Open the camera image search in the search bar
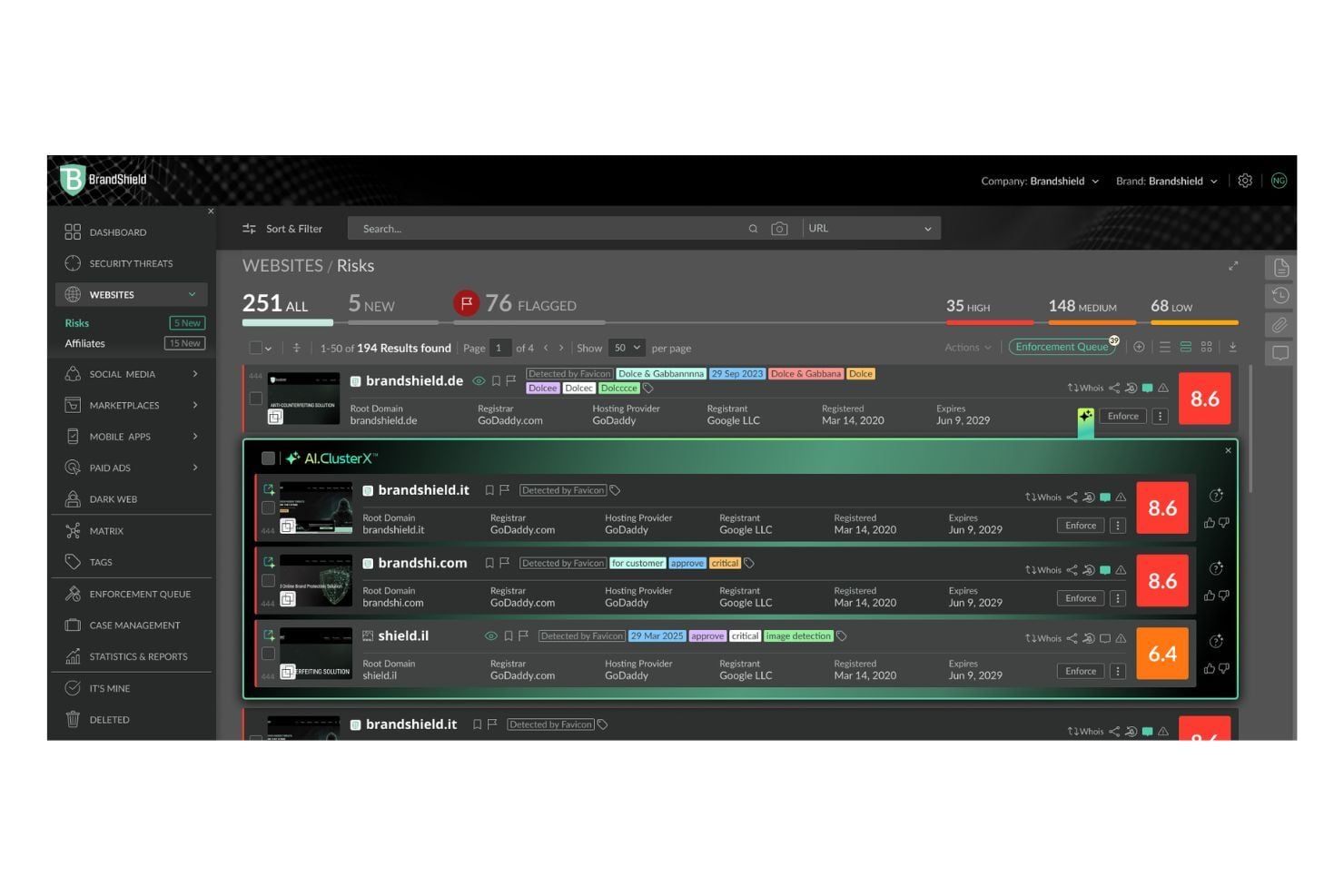1344x896 pixels. click(780, 228)
